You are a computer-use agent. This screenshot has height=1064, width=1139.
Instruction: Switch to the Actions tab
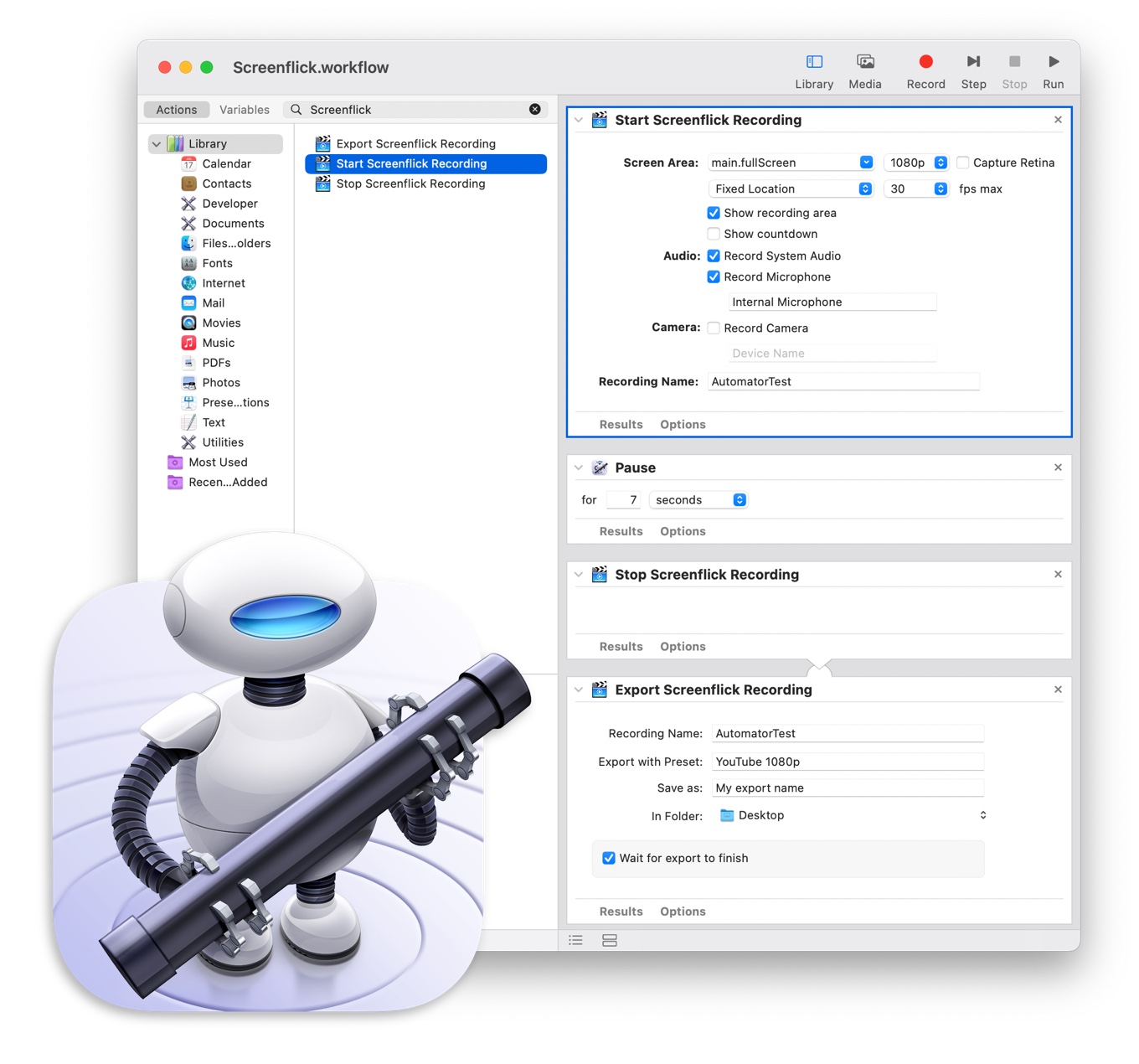click(177, 110)
